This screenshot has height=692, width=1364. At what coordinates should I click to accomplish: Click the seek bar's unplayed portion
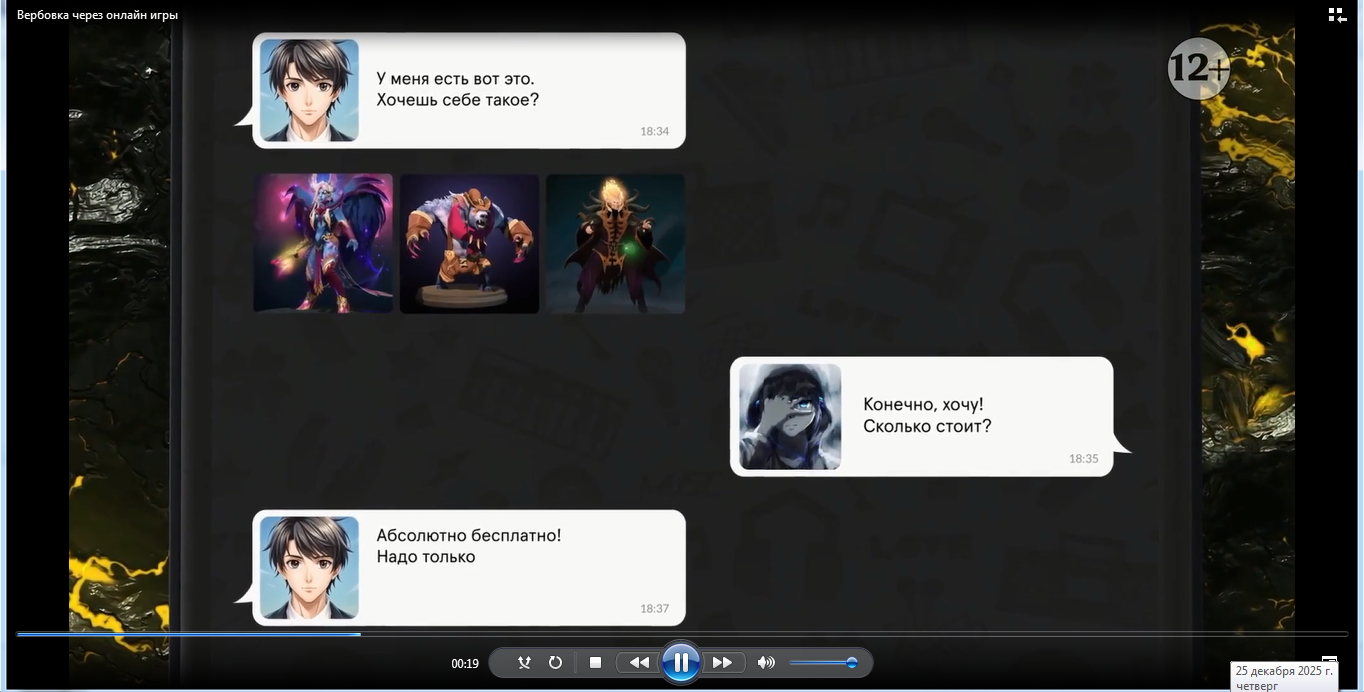pos(850,634)
